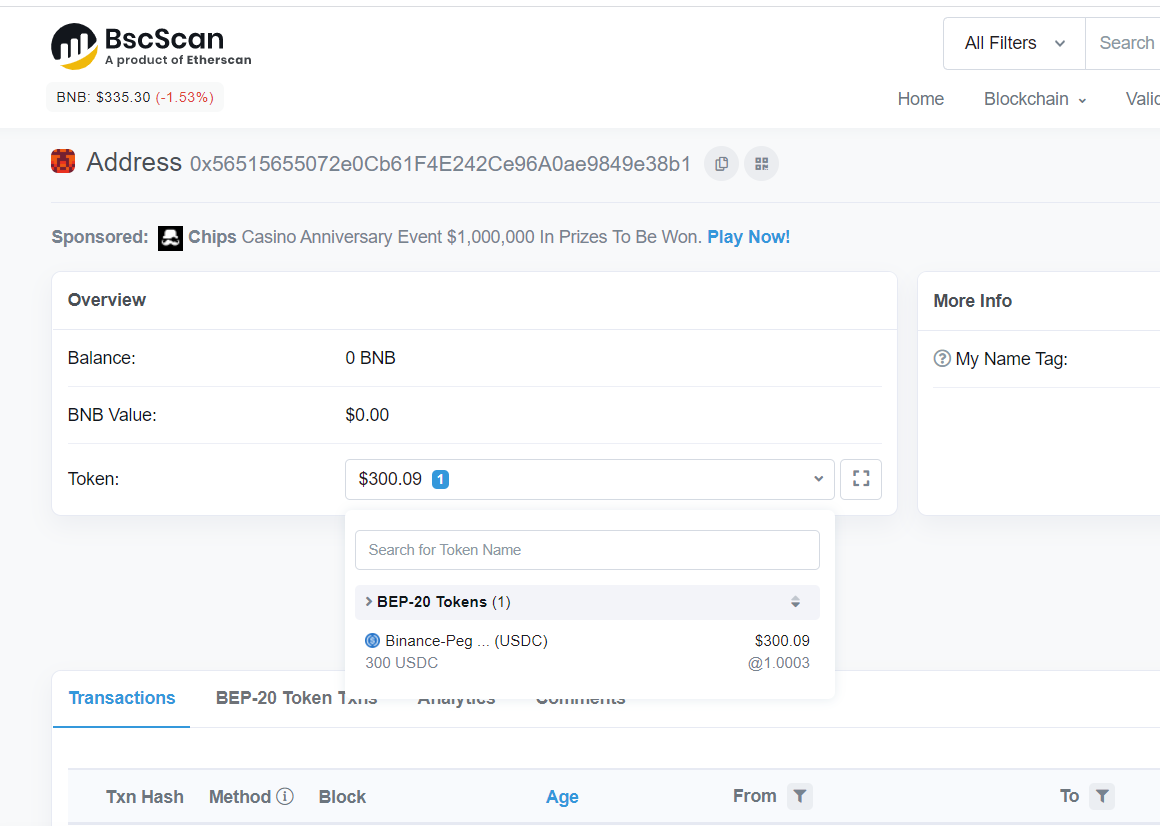Screen dimensions: 1160x826
Task: Click the My Name Tag help icon
Action: pos(942,359)
